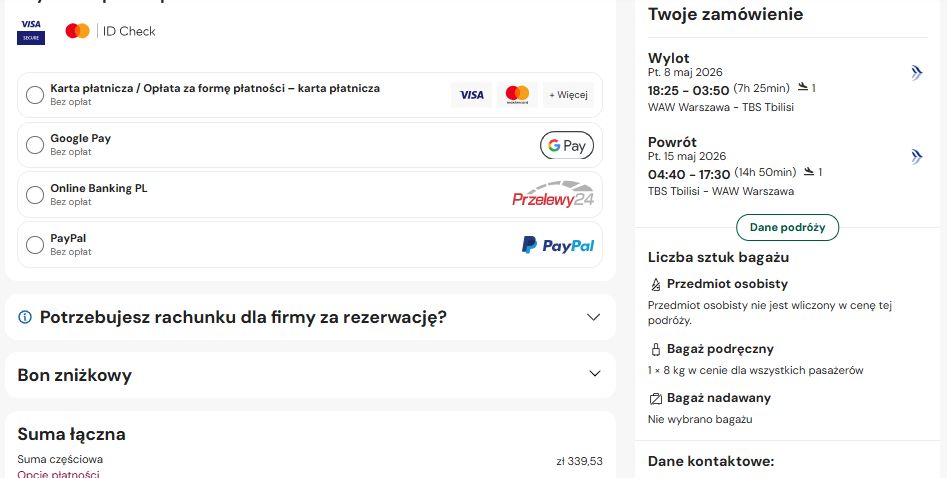Image resolution: width=947 pixels, height=478 pixels.
Task: Click the G Pay logo
Action: (567, 145)
